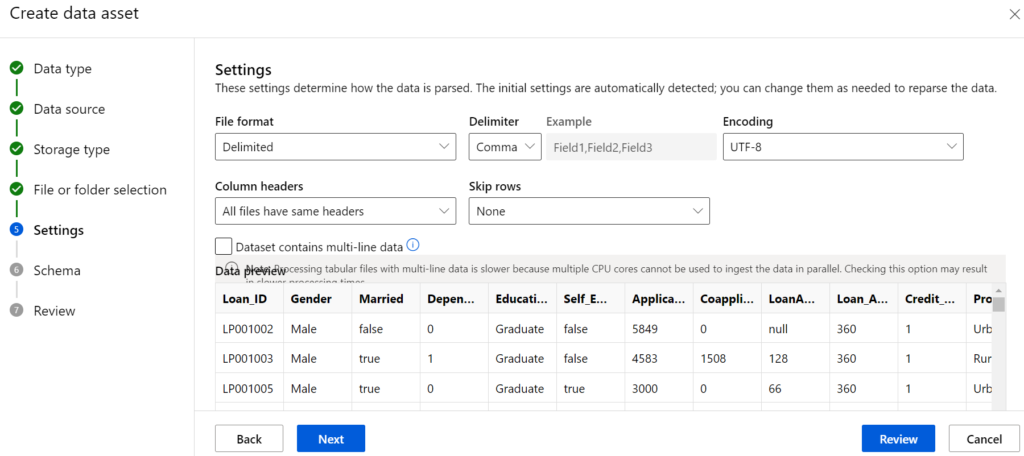Image resolution: width=1024 pixels, height=456 pixels.
Task: Open the File format dropdown
Action: pos(335,147)
